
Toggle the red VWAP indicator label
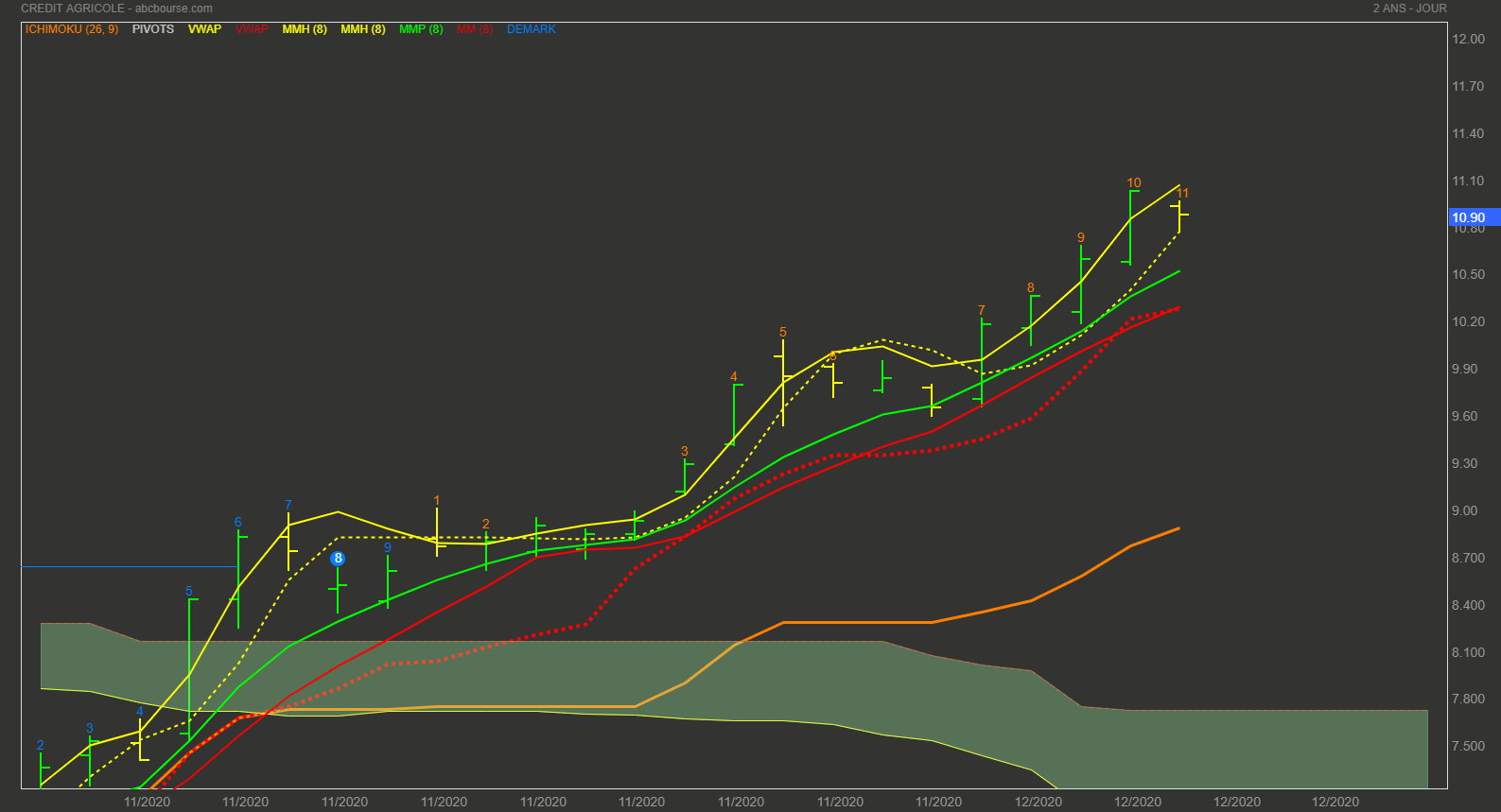click(252, 29)
